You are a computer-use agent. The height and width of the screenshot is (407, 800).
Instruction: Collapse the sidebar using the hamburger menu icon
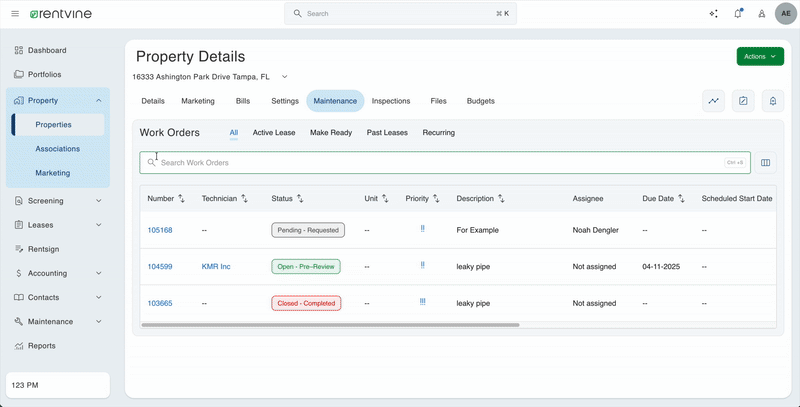click(15, 14)
